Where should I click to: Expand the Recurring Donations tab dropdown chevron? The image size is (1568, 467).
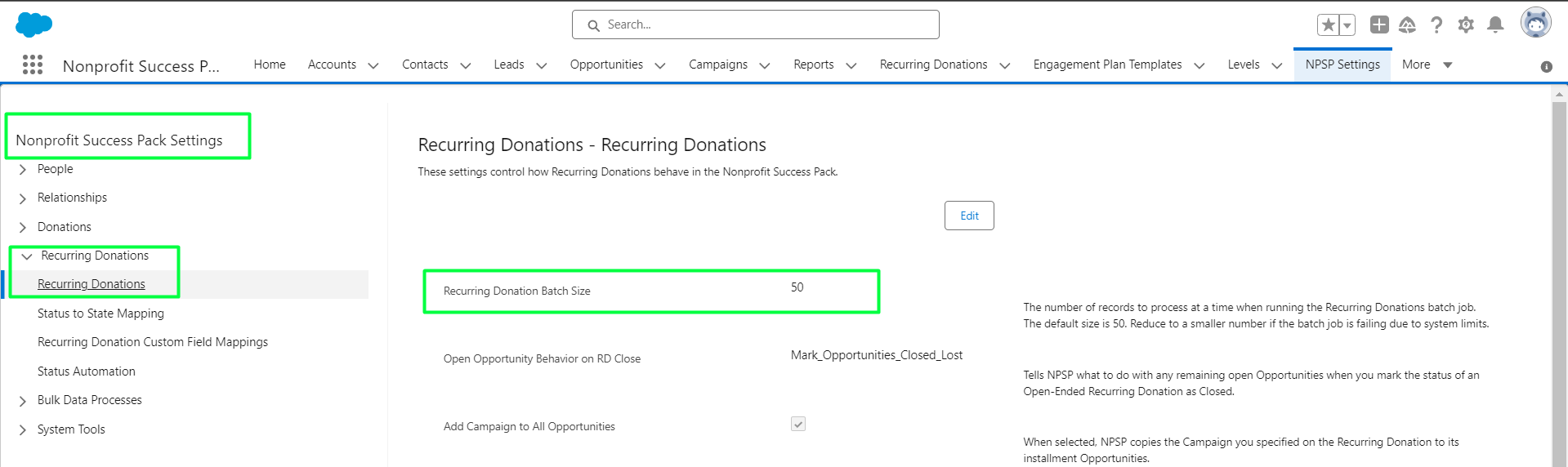tap(1005, 65)
